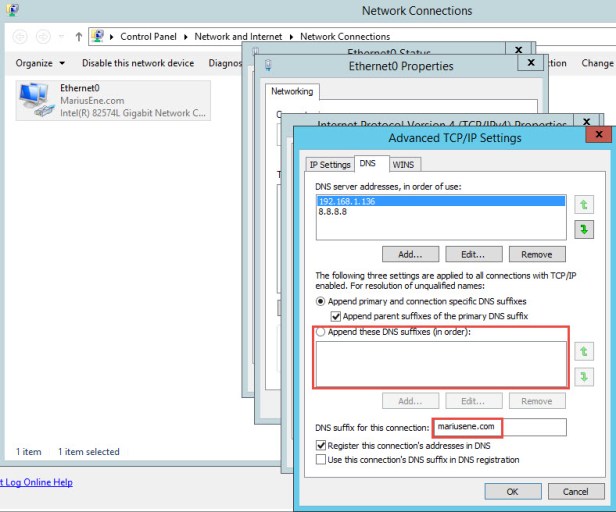616x512 pixels.
Task: Click the Ethernet0 network adapter icon
Action: pyautogui.click(x=36, y=100)
